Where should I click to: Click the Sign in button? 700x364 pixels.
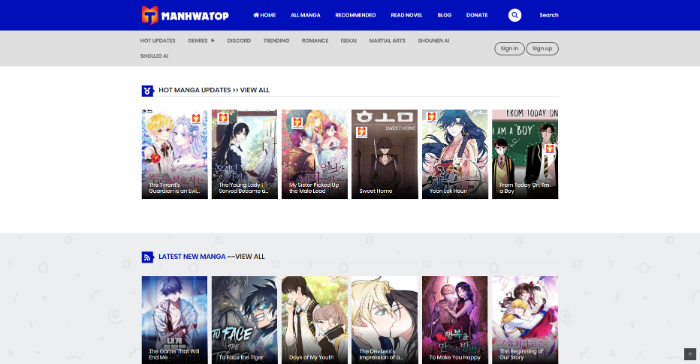[509, 49]
